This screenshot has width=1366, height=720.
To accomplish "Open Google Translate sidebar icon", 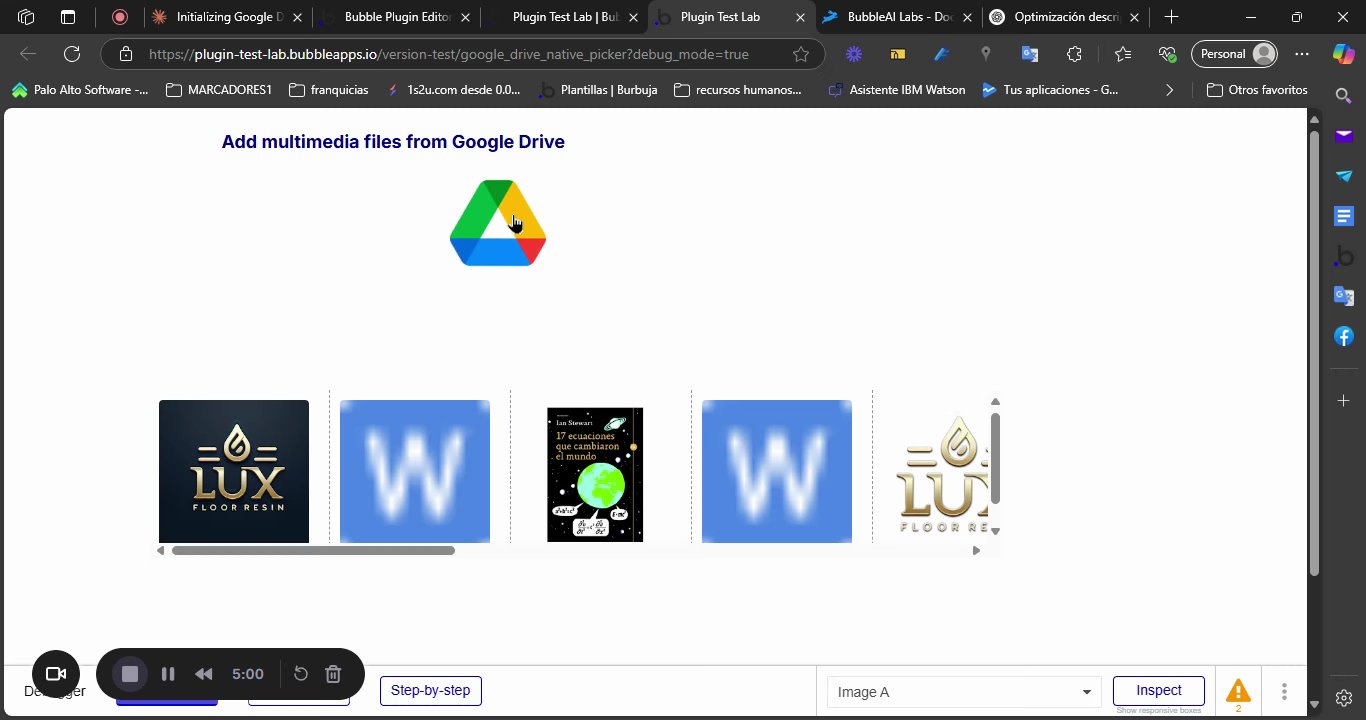I will pyautogui.click(x=1344, y=296).
